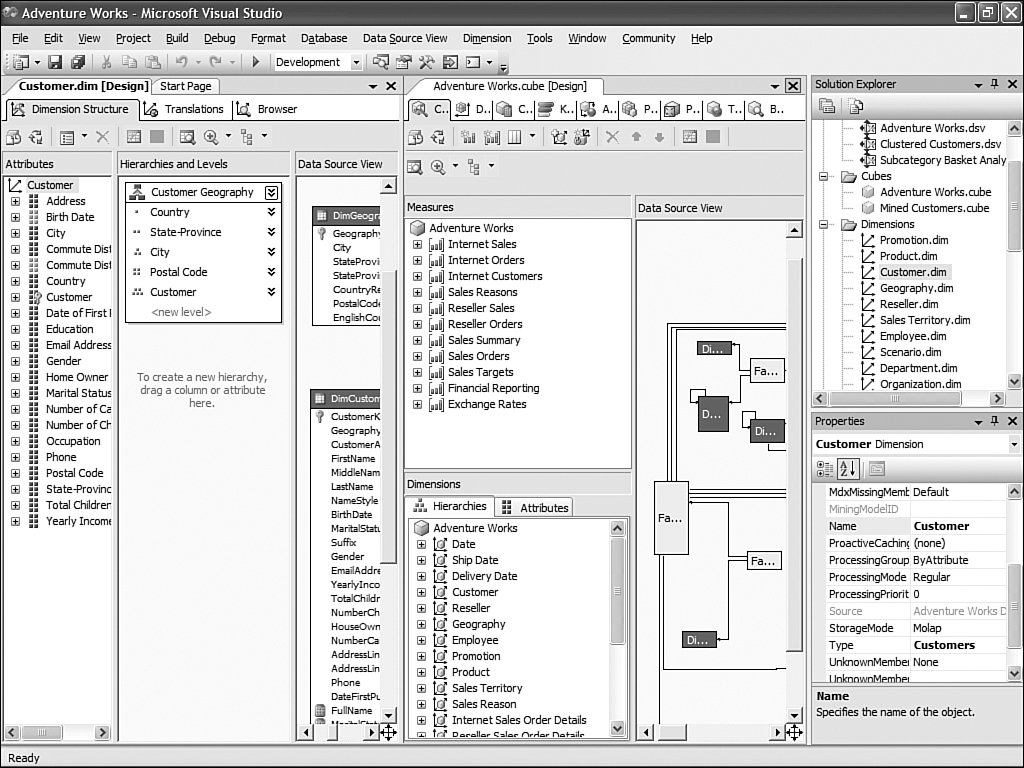Viewport: 1024px width, 768px height.
Task: Click the Save All icon
Action: 78,62
